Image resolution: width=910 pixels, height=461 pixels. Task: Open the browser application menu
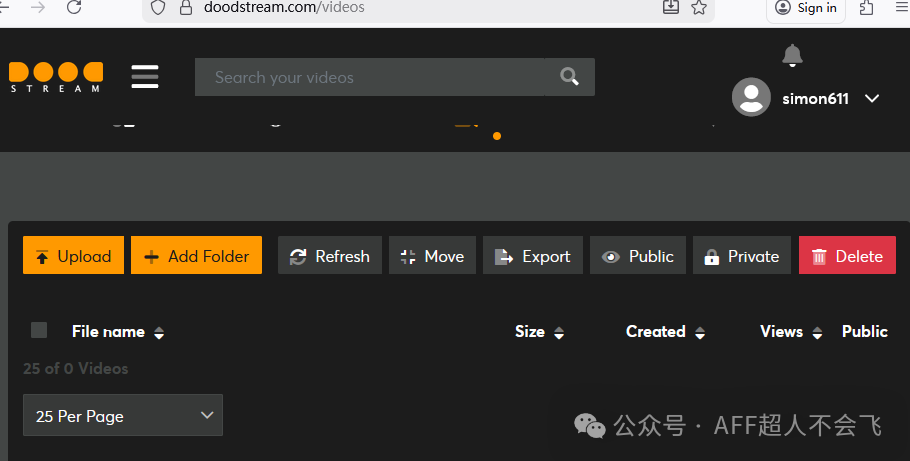click(902, 7)
